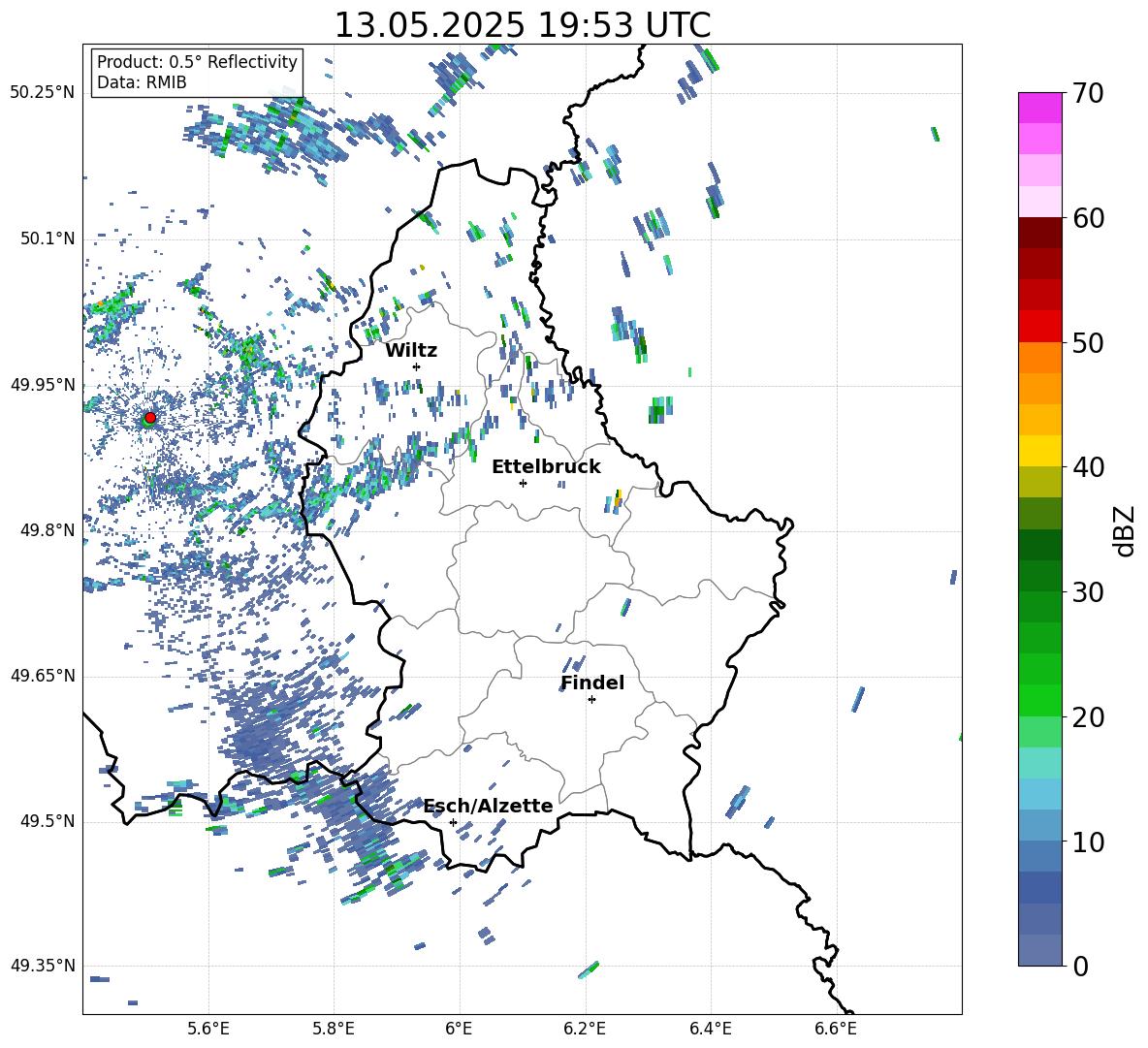Click the Product: 0.5° Reflectivity text
Image resolution: width=1148 pixels, height=1048 pixels.
[197, 61]
